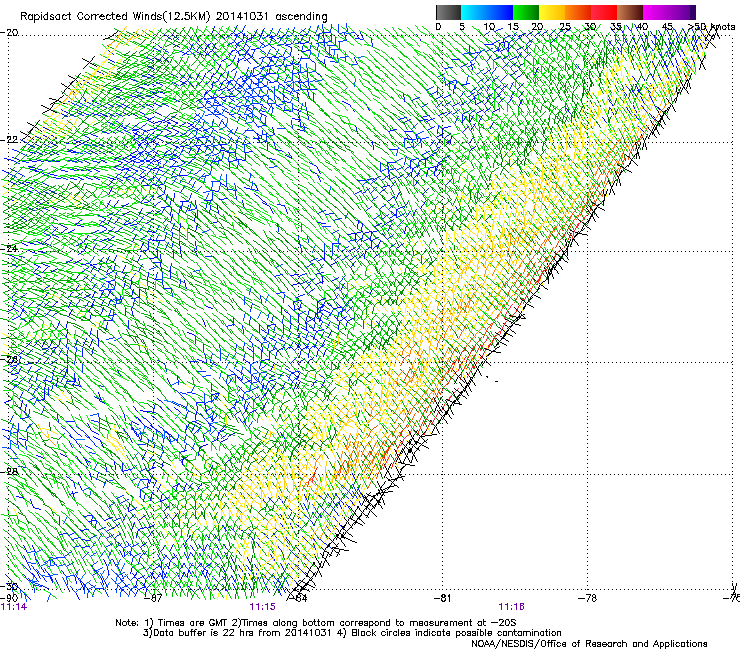Click the title text 'Rapidscat Corrected Winds'
Screen dimensions: 740x650
click(x=91, y=16)
